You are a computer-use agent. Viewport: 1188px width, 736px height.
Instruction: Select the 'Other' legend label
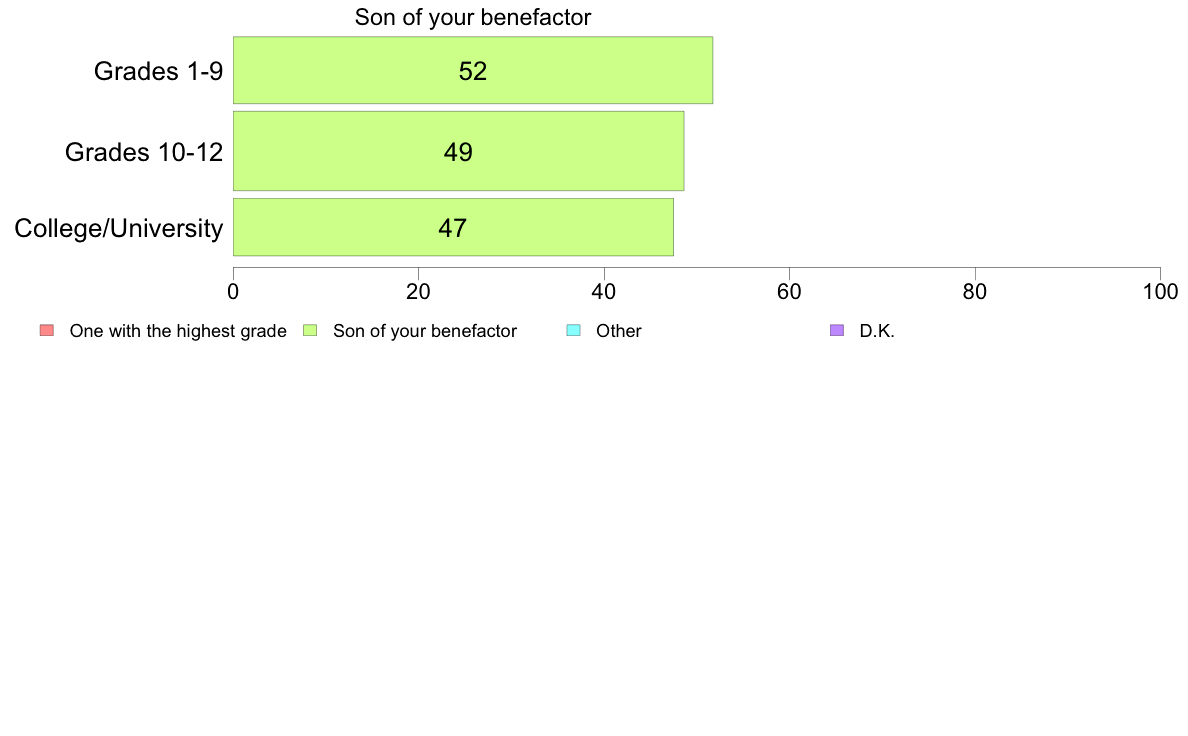[619, 331]
